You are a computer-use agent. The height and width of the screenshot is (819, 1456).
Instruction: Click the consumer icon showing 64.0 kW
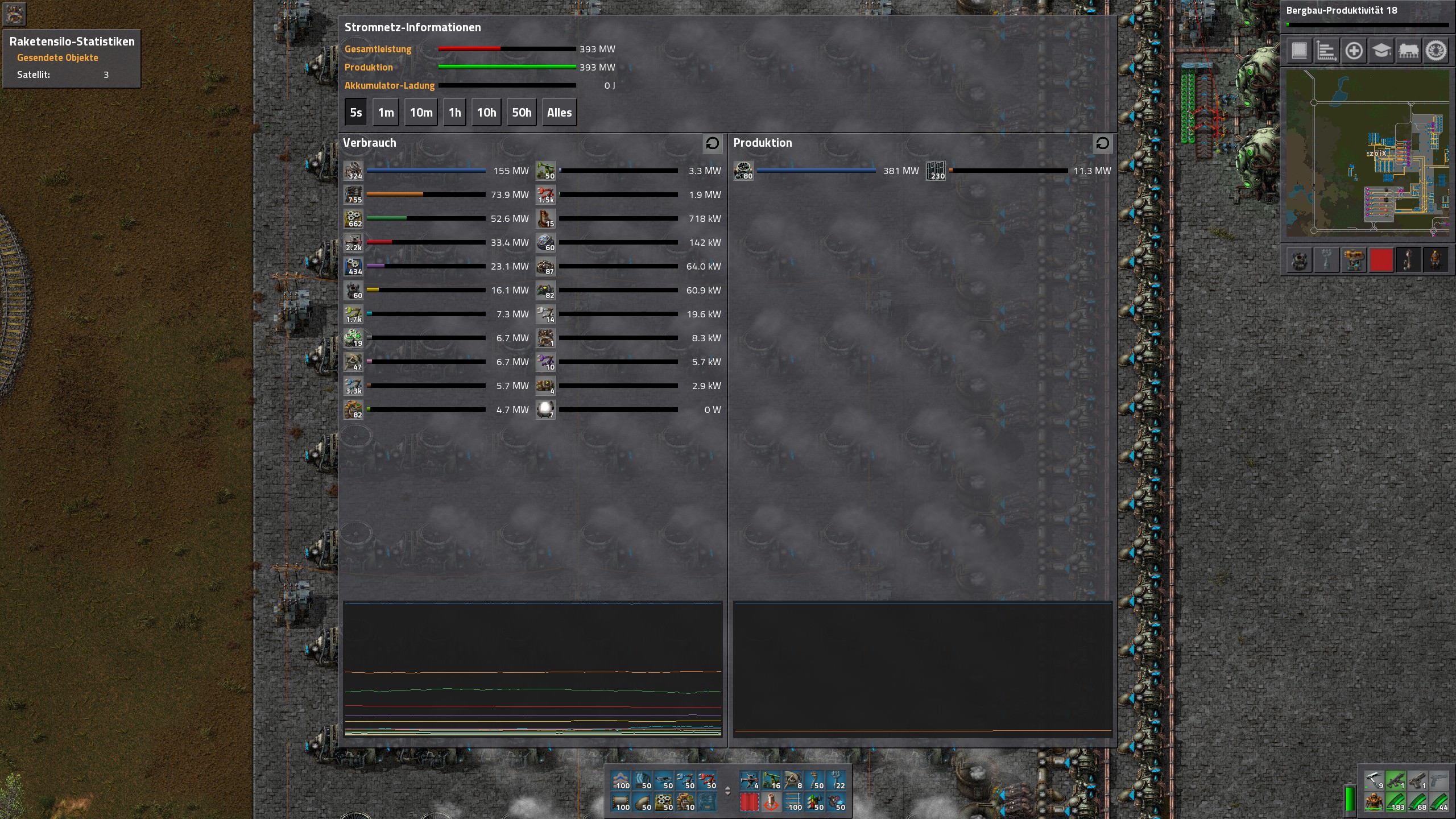[x=545, y=266]
